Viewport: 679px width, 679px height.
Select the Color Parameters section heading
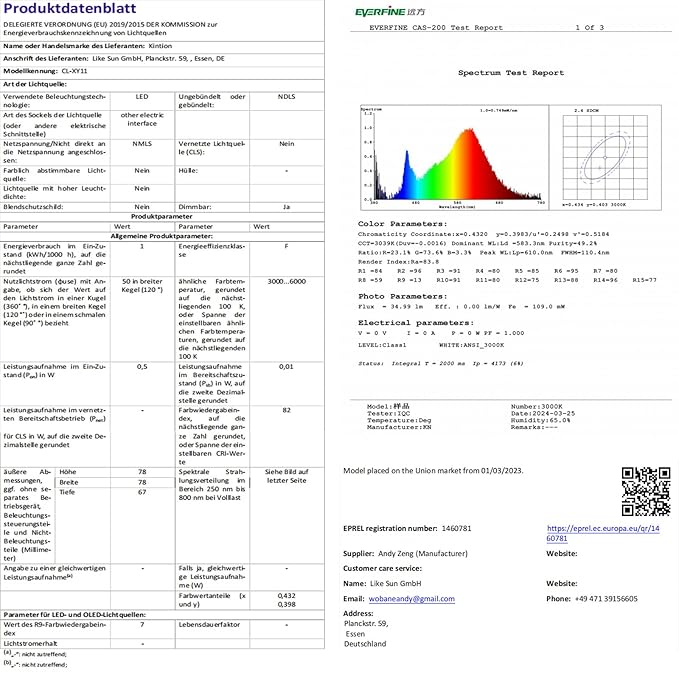(402, 224)
